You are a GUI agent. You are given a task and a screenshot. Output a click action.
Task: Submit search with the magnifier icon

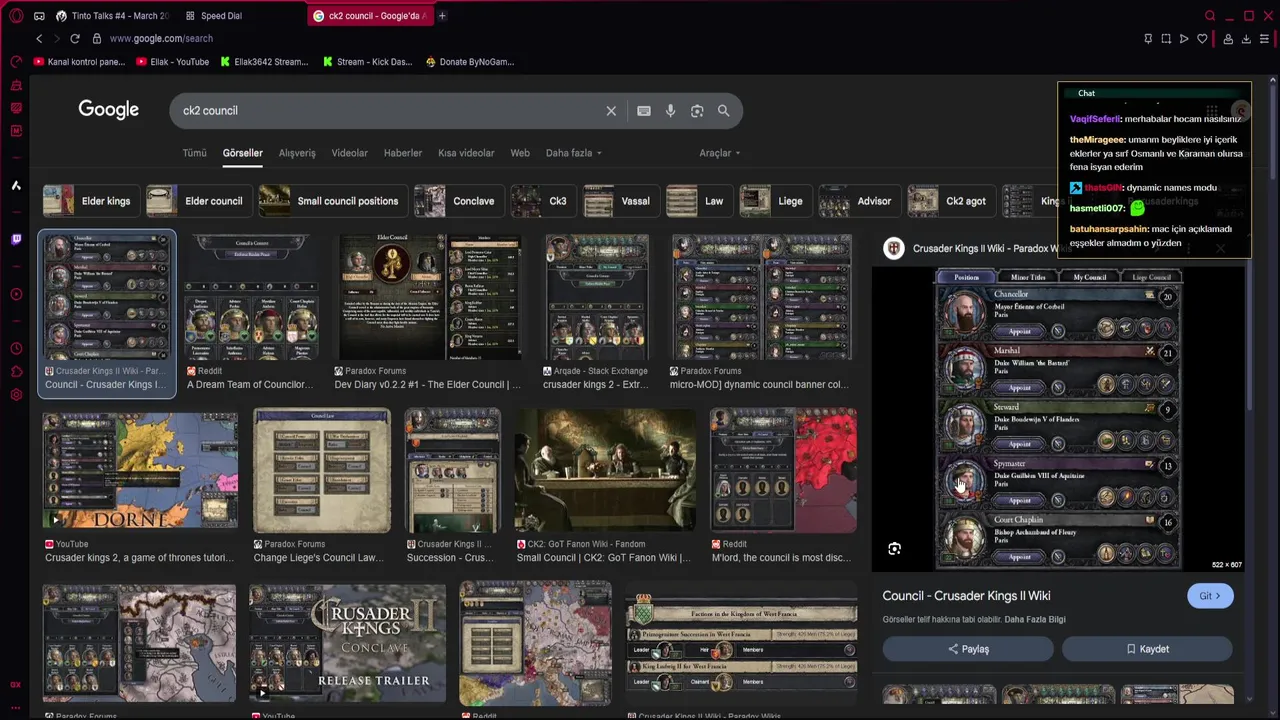pyautogui.click(x=723, y=111)
